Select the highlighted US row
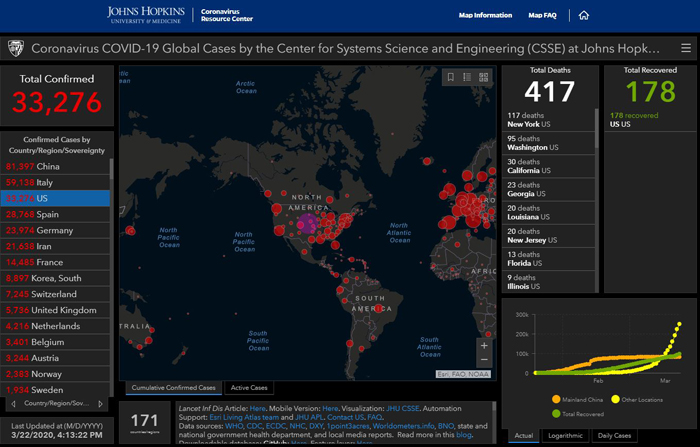The image size is (700, 447). pos(55,198)
